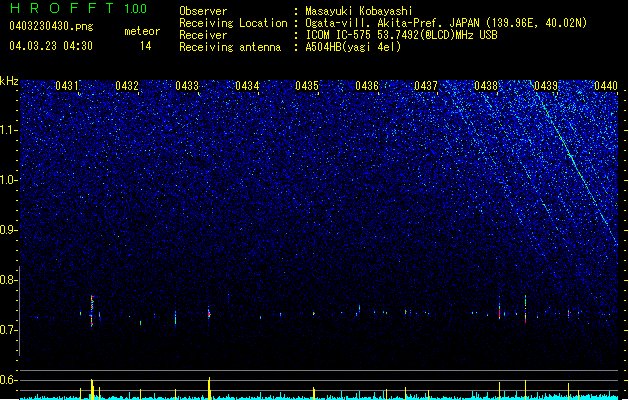Click the 0440 time marker

click(606, 85)
